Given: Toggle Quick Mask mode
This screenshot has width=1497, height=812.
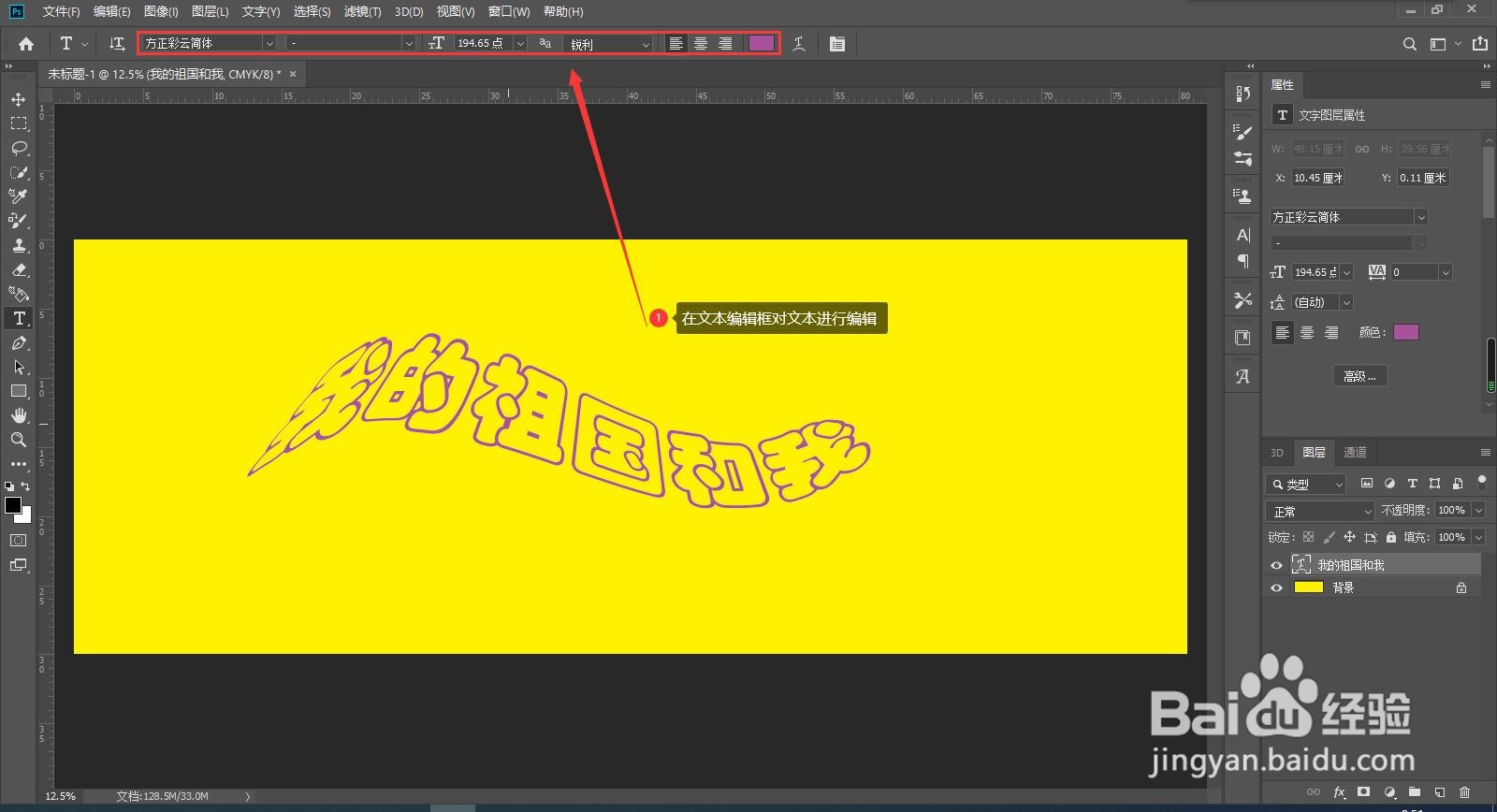Looking at the screenshot, I should click(x=19, y=541).
